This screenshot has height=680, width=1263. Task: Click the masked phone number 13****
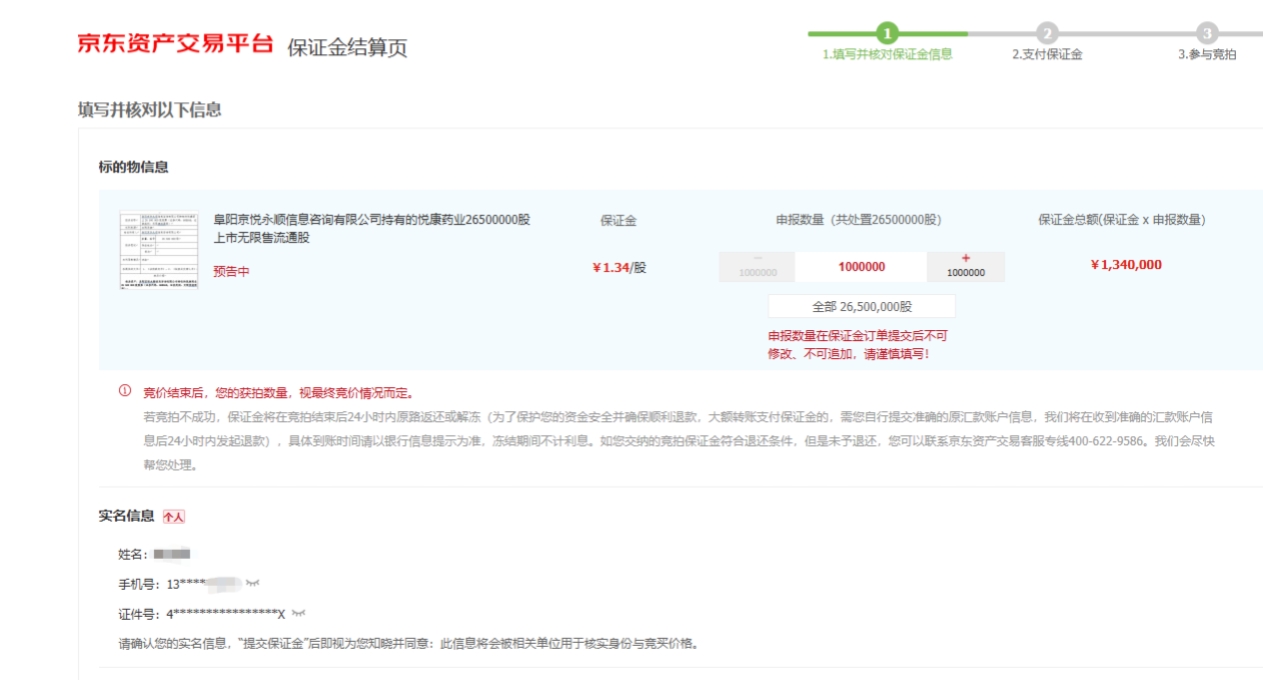tap(205, 584)
